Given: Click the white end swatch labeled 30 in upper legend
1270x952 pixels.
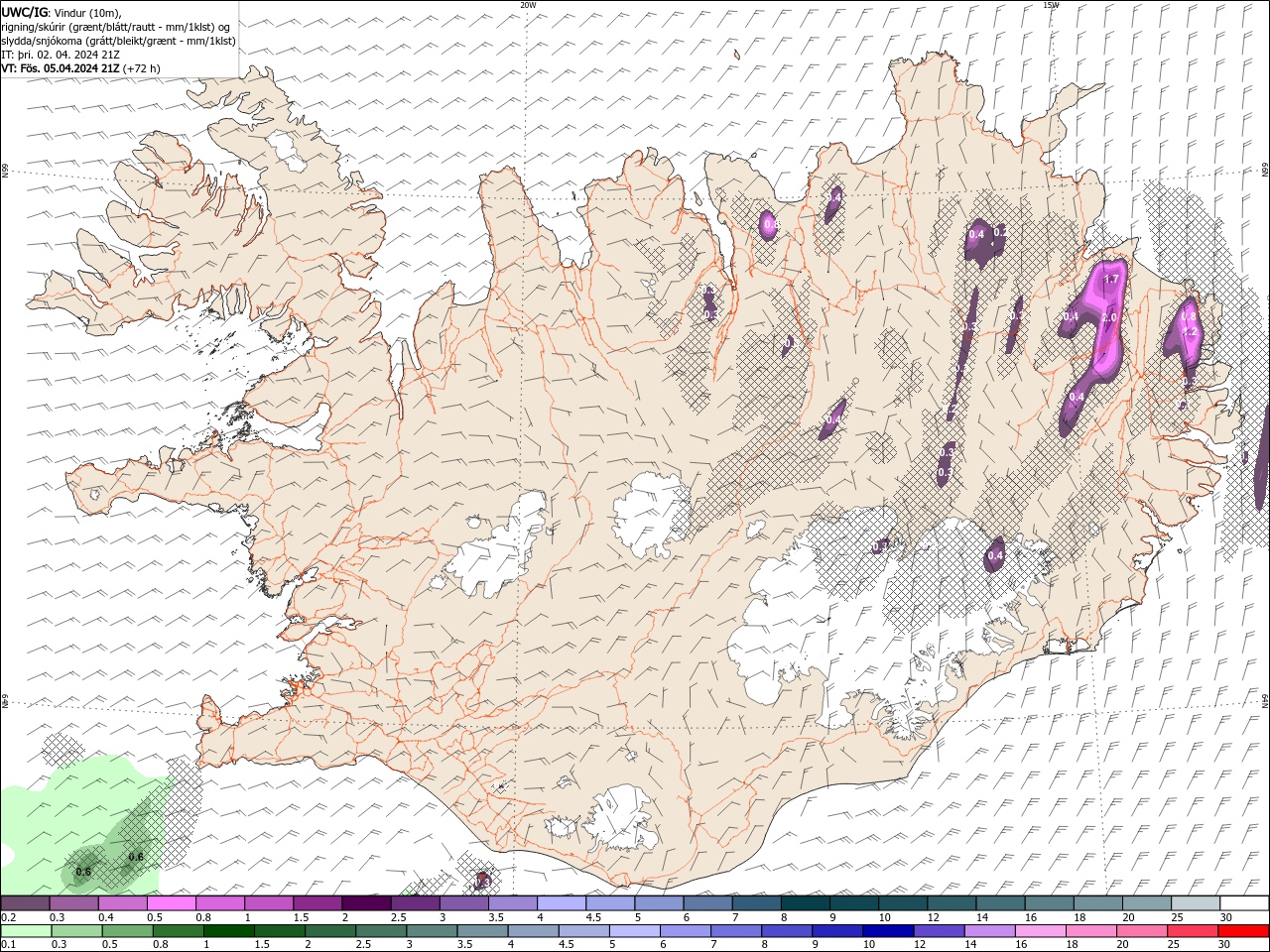Looking at the screenshot, I should pos(1244,903).
